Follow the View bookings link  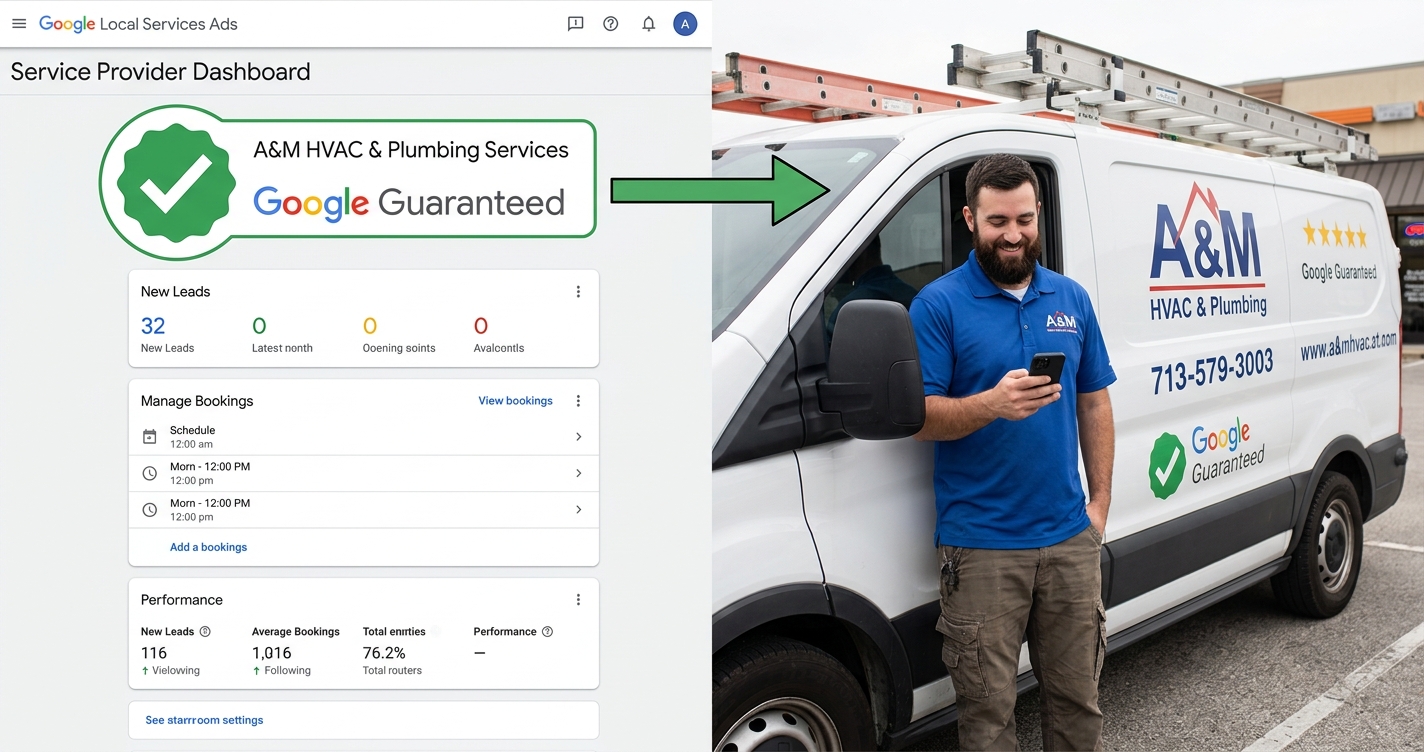[515, 401]
